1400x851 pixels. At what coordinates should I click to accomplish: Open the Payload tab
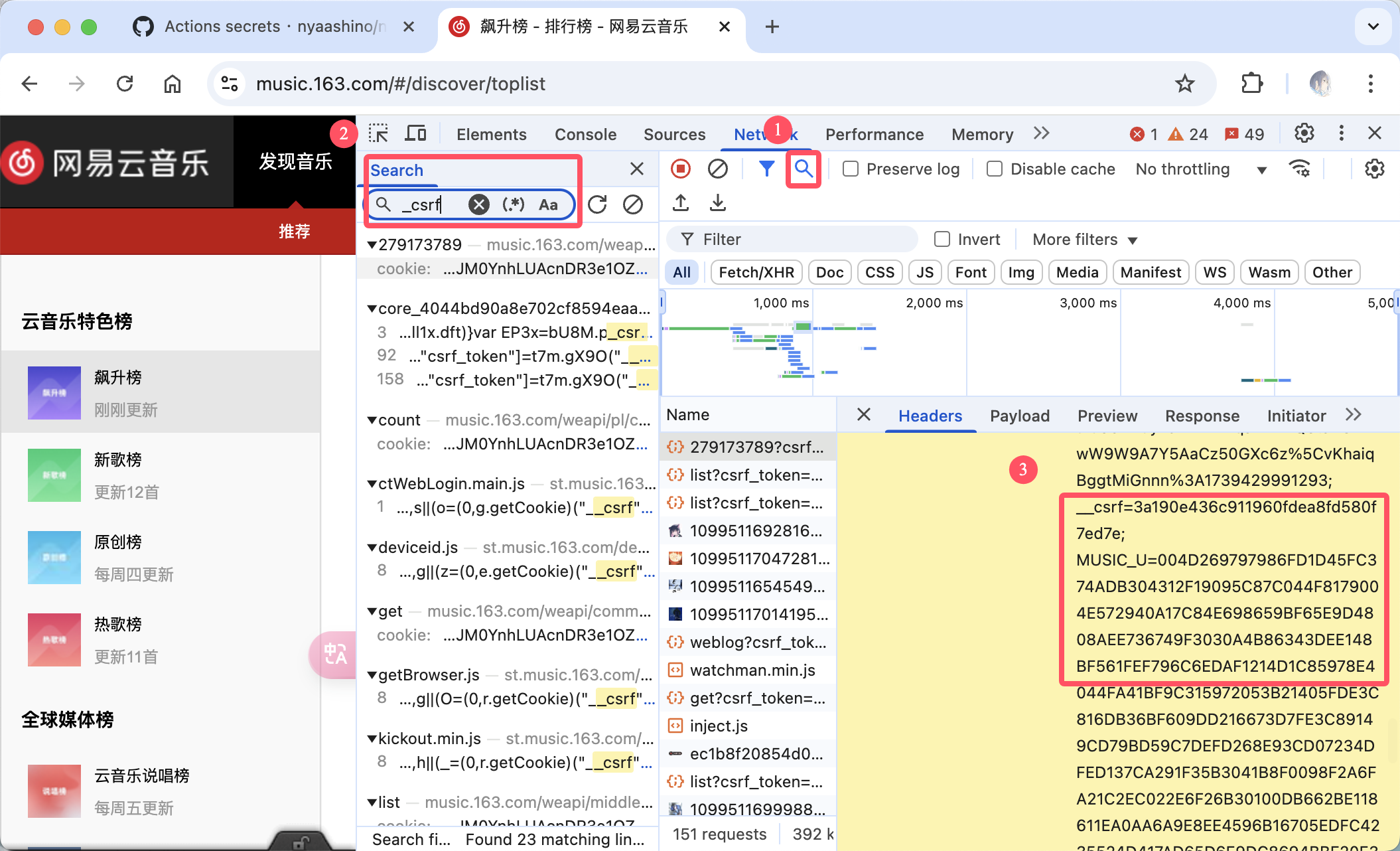(x=1019, y=416)
